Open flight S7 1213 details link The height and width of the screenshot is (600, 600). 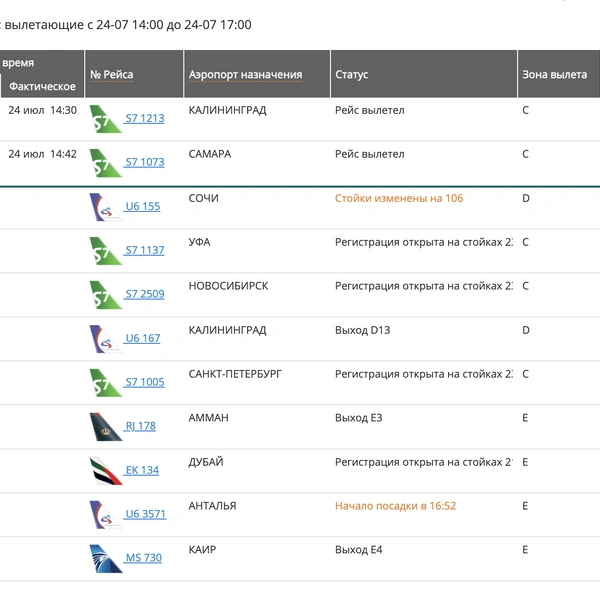pos(145,118)
